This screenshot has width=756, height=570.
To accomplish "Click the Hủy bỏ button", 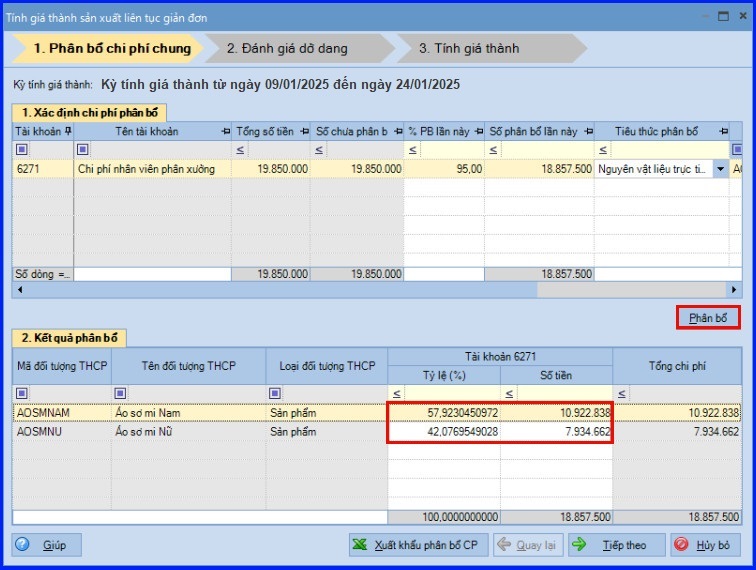I will pos(704,545).
